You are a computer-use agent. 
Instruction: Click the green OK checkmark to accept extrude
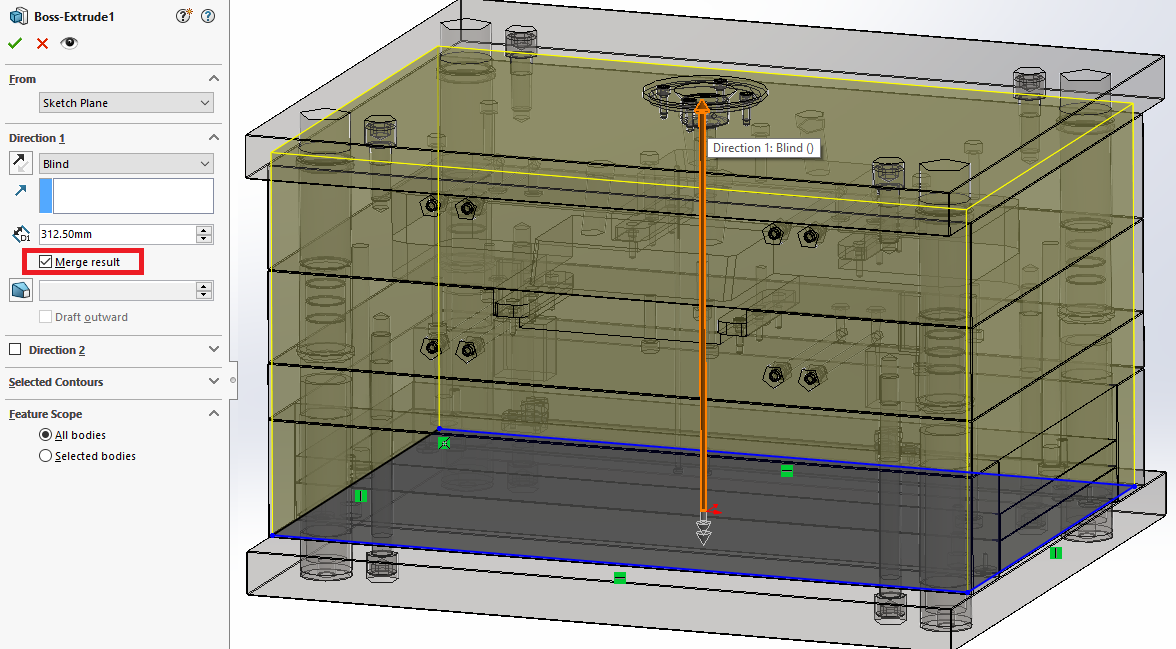click(x=15, y=43)
